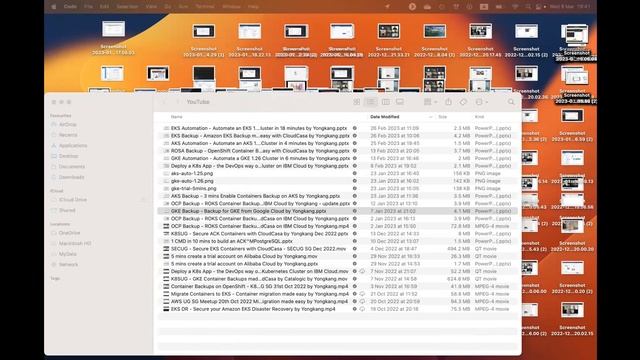Viewport: 640px width, 360px height.
Task: Select Macintosh HD in the Finder sidebar
Action: click(75, 243)
